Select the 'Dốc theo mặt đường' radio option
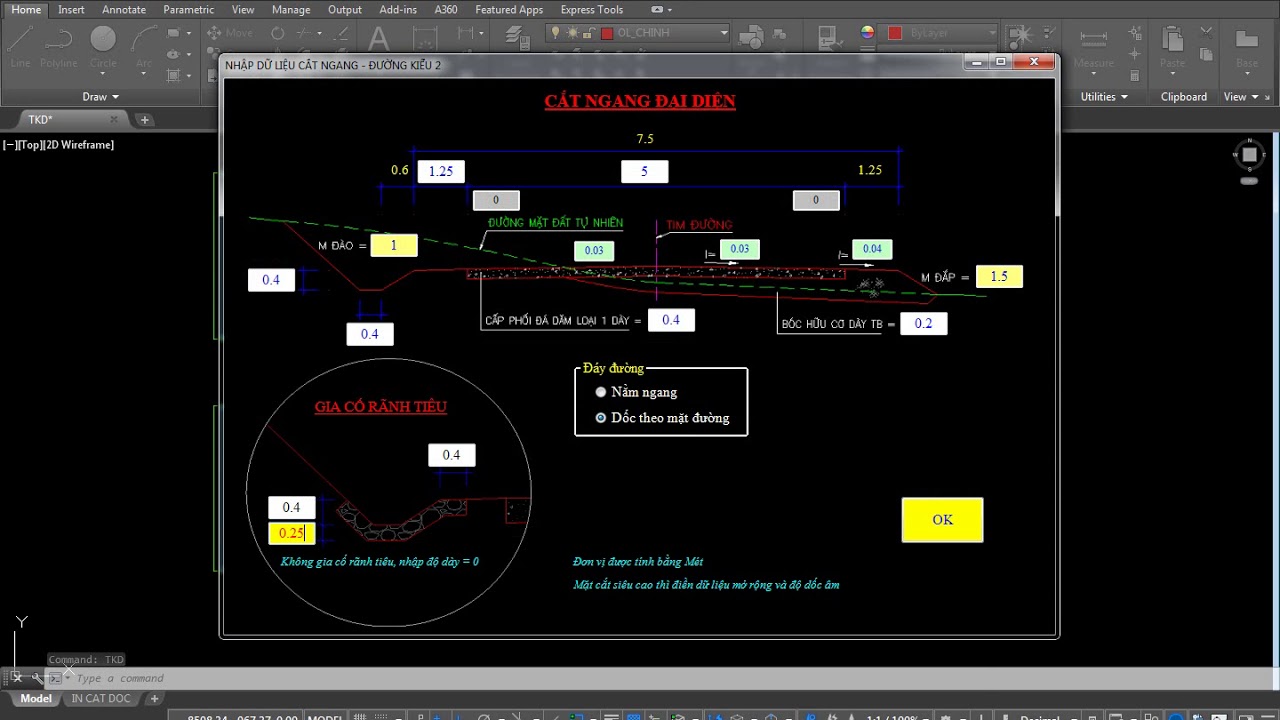Image resolution: width=1280 pixels, height=720 pixels. (601, 418)
